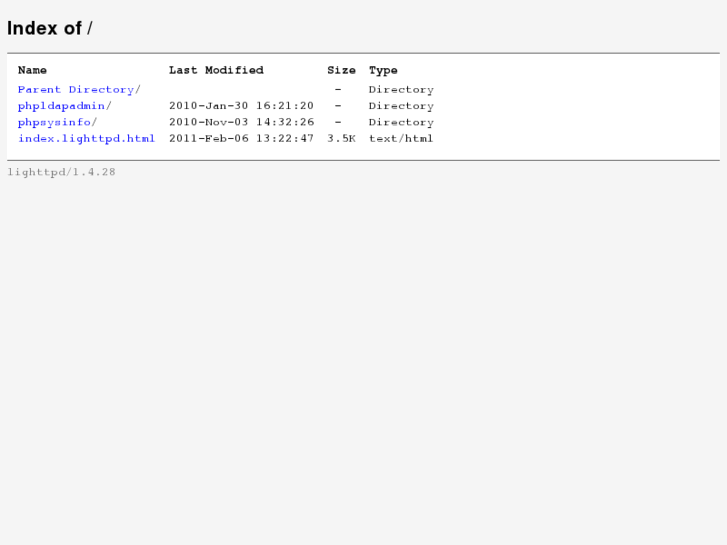Click the Last Modified column header

(216, 70)
